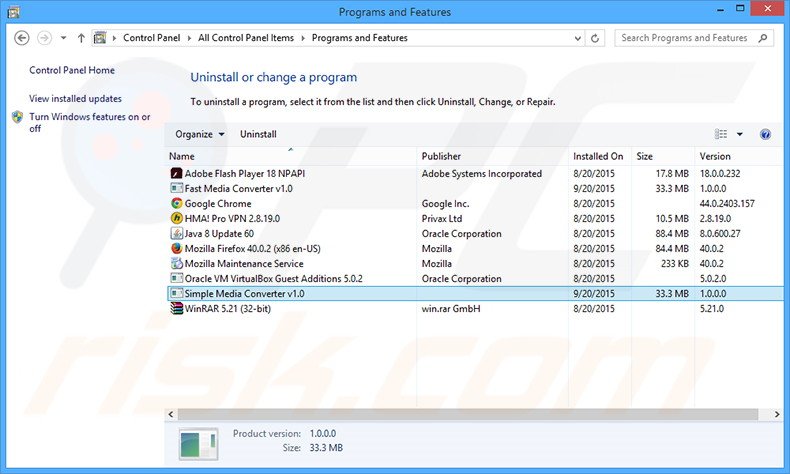Go back using the back arrow

22,38
